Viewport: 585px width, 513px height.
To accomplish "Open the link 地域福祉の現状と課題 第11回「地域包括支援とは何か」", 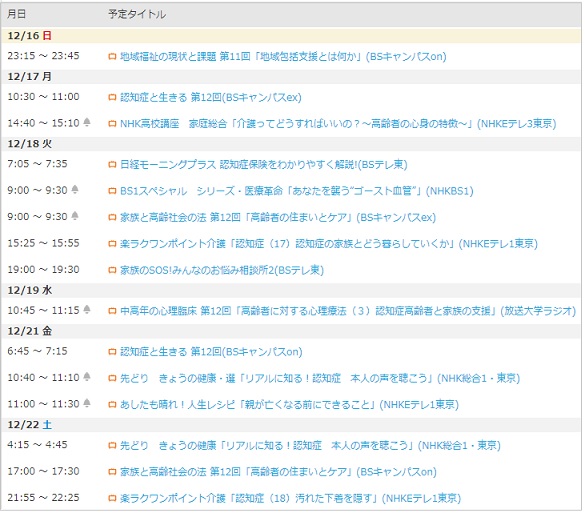I will [283, 57].
